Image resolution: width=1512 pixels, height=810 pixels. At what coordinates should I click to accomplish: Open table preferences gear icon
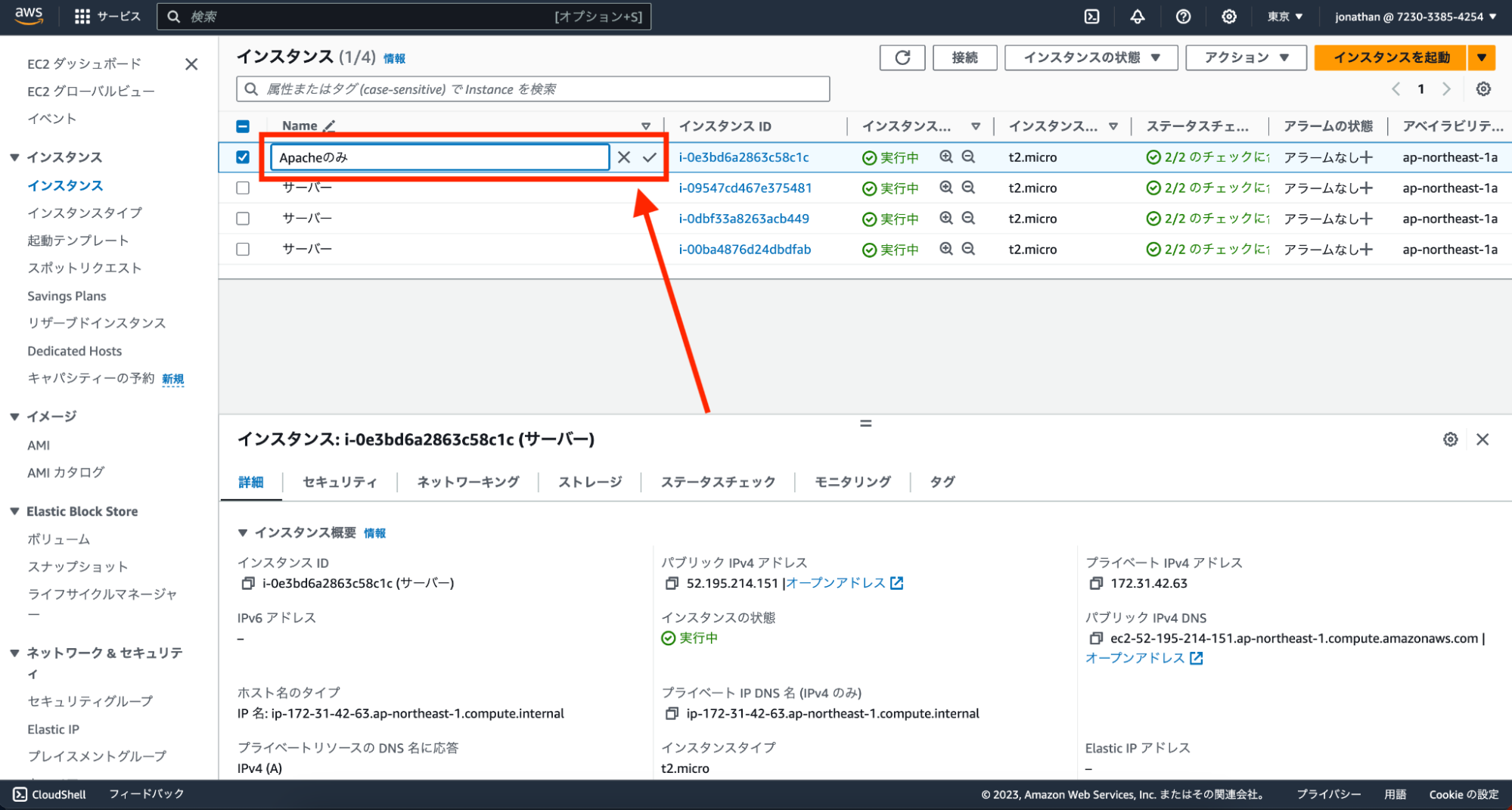[x=1483, y=89]
